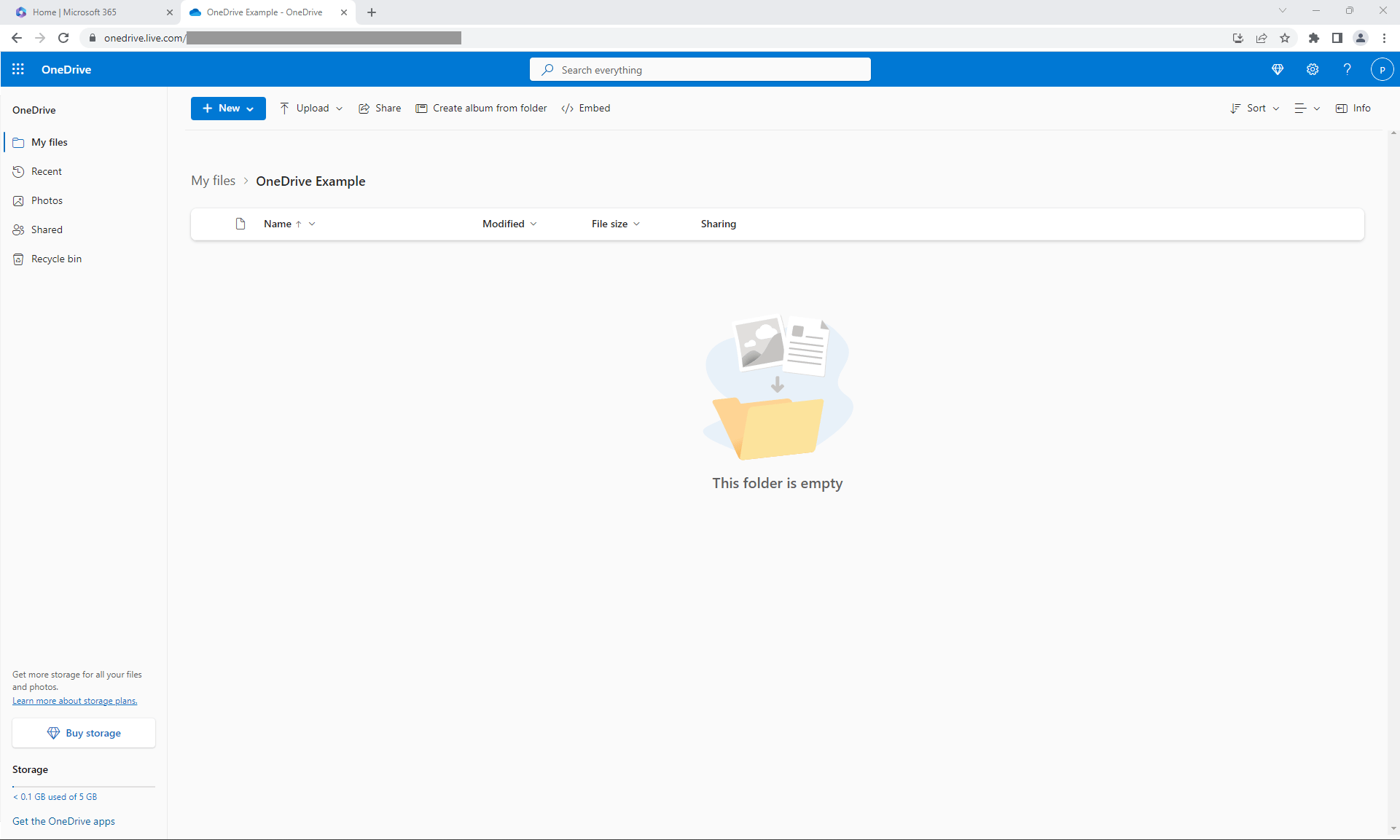Click the My files breadcrumb link
1400x840 pixels.
click(214, 181)
